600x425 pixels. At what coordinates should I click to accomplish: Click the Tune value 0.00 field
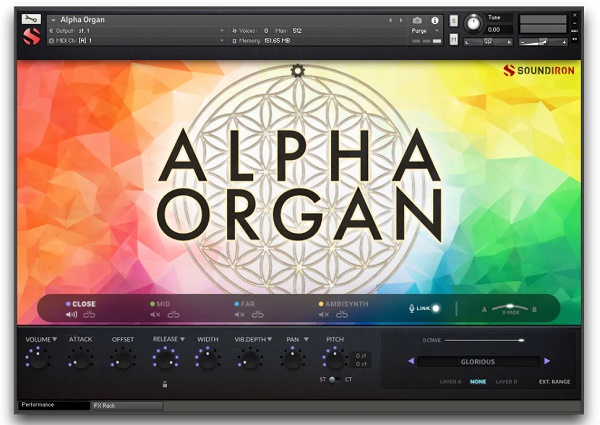499,30
